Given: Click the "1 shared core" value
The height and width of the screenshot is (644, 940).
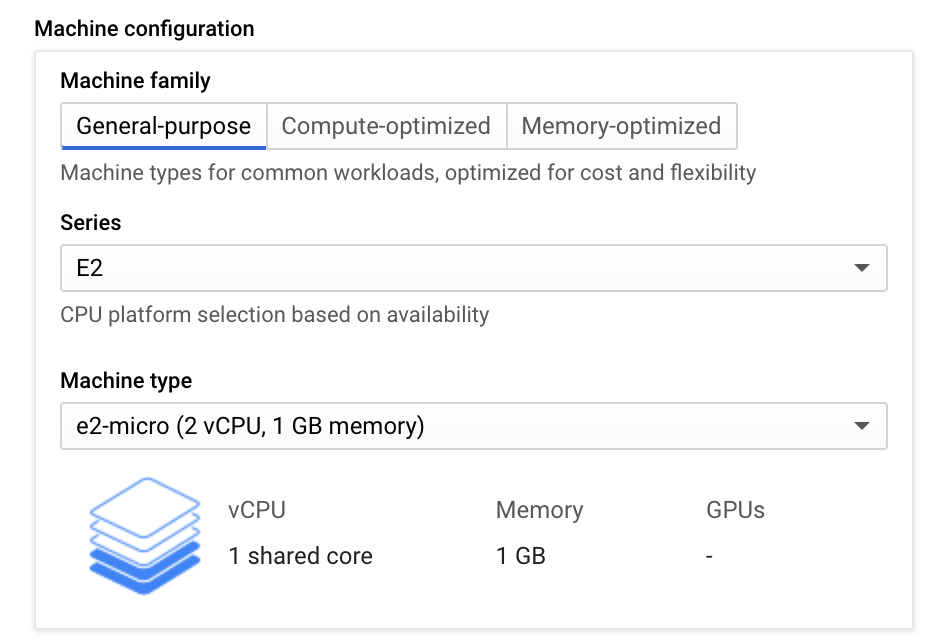Looking at the screenshot, I should (300, 556).
